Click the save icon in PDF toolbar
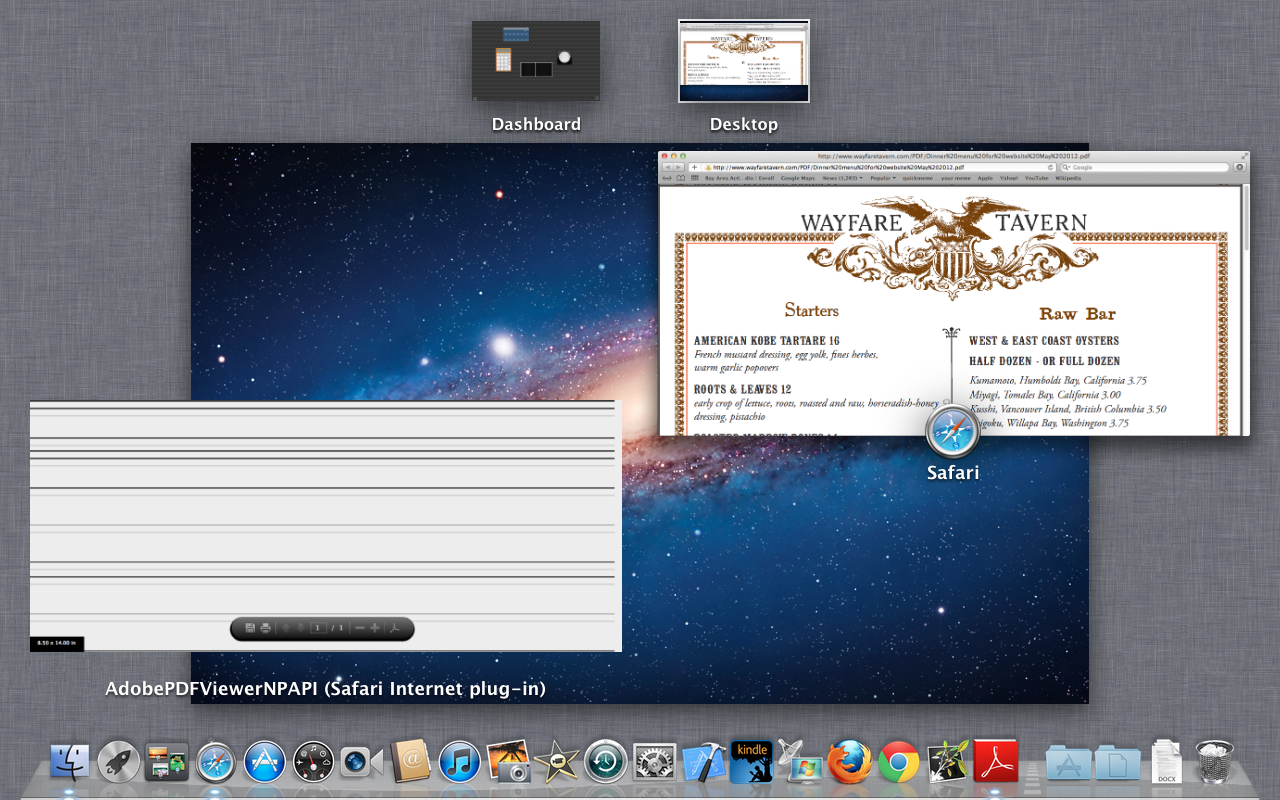Viewport: 1280px width, 800px height. (250, 628)
